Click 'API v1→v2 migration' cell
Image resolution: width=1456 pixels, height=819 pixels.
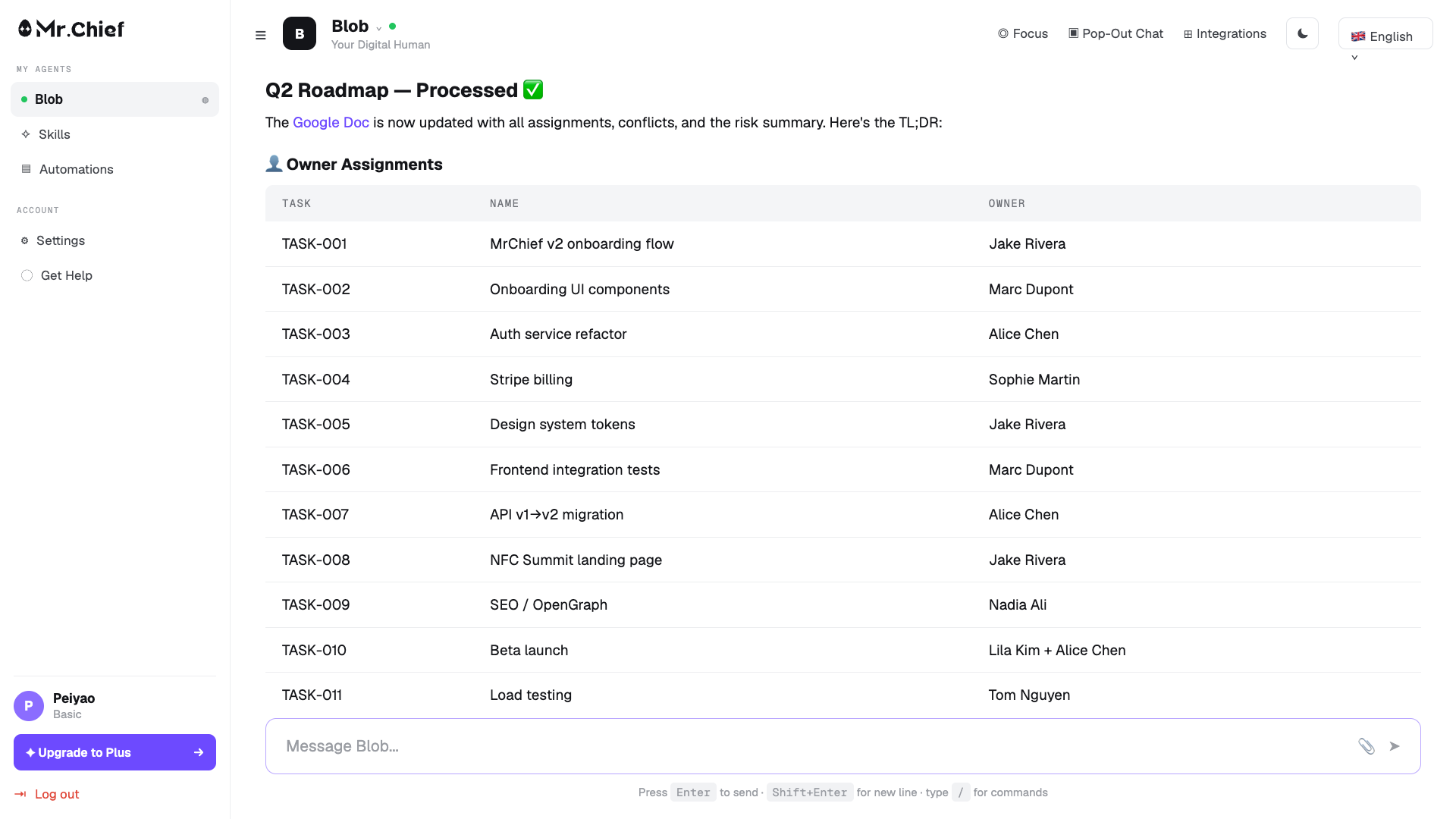(x=557, y=514)
